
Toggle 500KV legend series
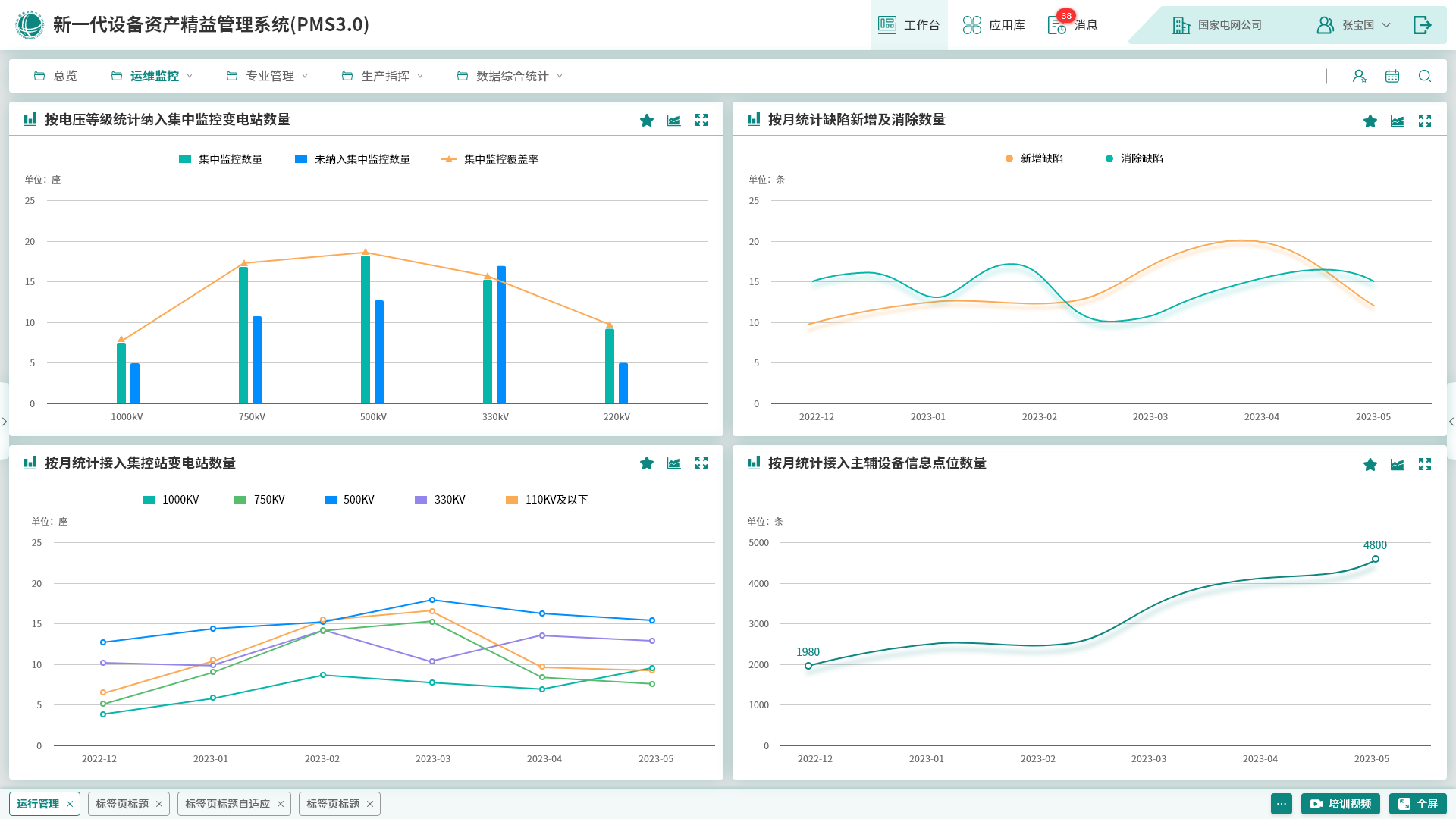tap(350, 500)
